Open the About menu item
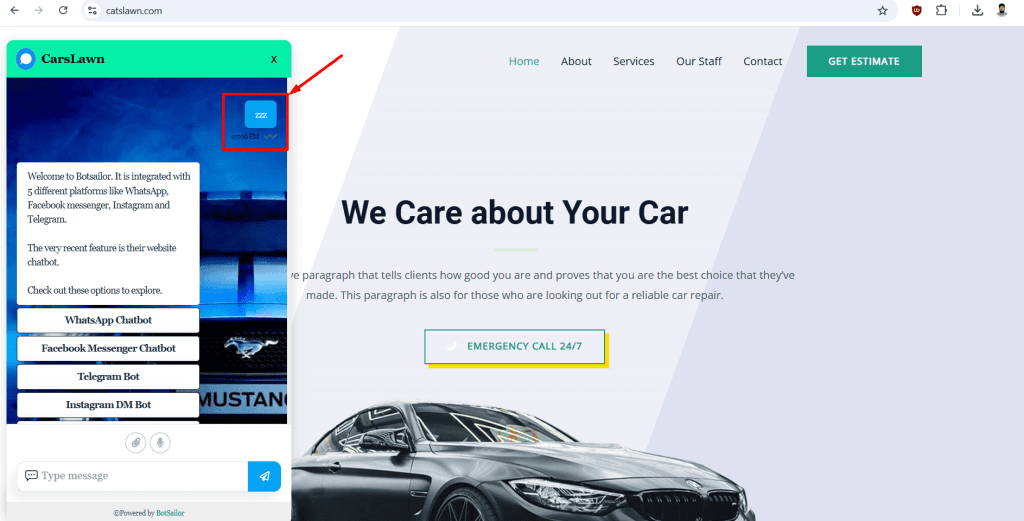The image size is (1024, 521). coord(576,61)
